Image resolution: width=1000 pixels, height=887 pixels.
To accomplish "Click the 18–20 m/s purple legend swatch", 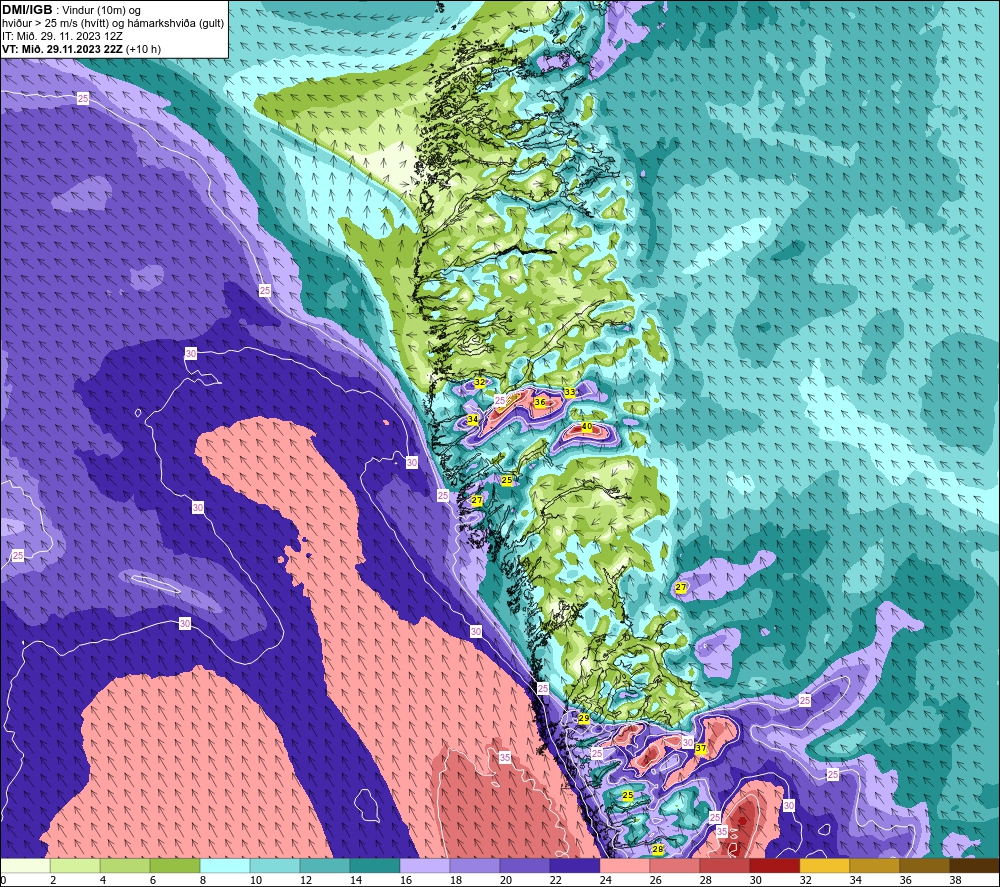I will coord(475,866).
